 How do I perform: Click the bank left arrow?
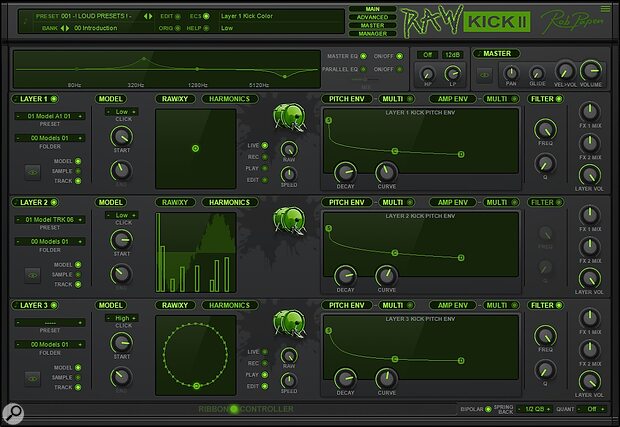click(62, 28)
